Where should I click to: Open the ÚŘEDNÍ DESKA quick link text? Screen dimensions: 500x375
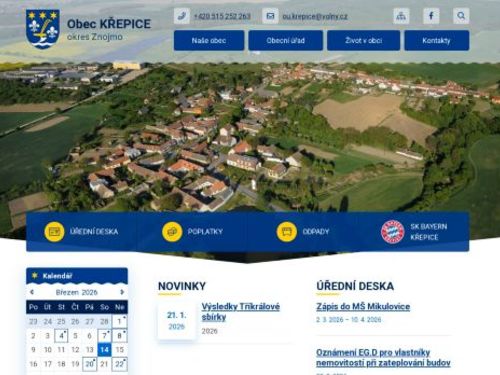click(94, 232)
